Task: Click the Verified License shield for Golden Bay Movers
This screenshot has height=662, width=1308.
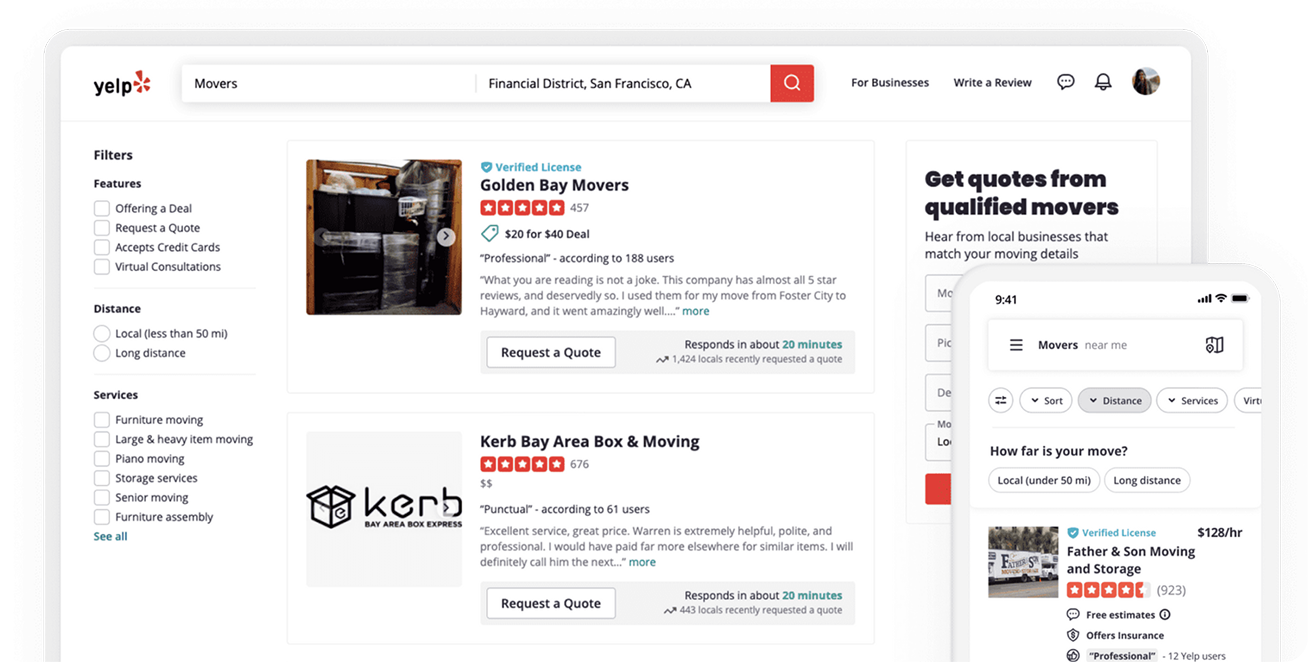Action: [x=486, y=167]
